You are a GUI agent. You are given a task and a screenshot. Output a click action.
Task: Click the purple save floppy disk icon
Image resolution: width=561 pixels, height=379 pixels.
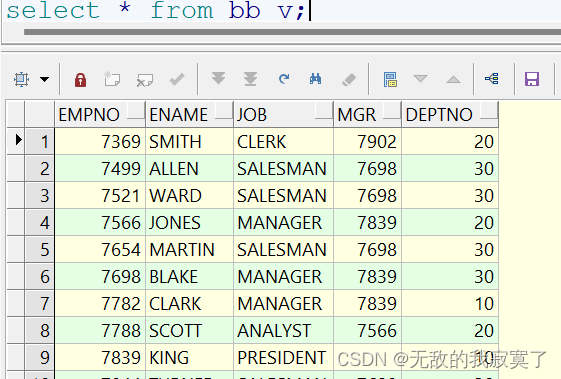pos(532,79)
